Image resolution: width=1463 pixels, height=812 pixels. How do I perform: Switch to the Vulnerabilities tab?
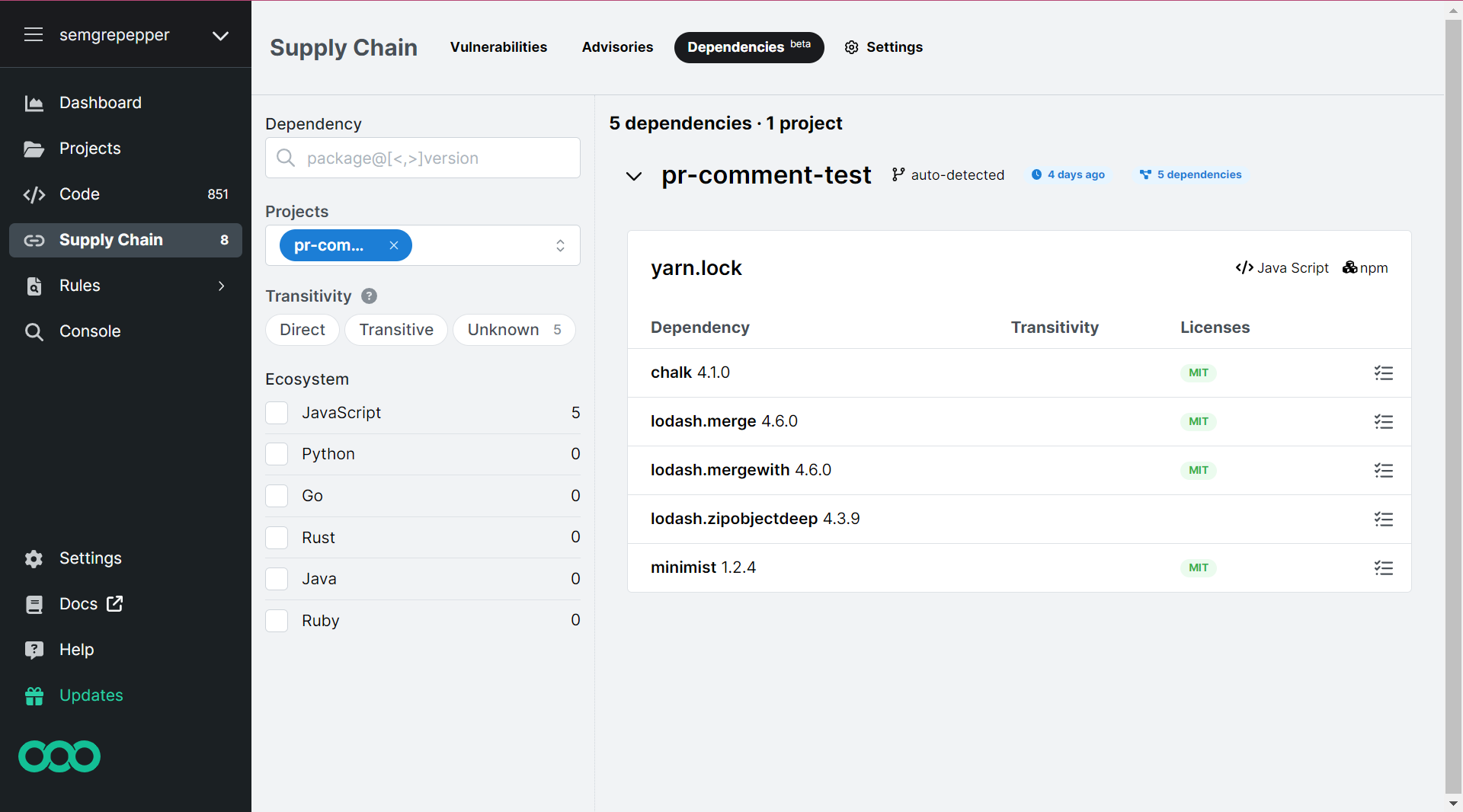click(x=498, y=47)
